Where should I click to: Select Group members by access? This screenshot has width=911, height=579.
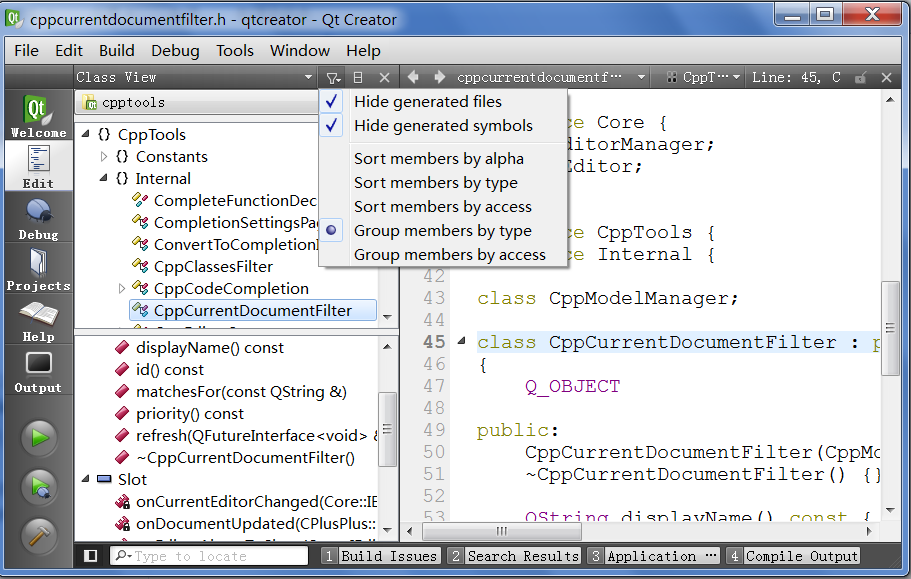tap(443, 254)
